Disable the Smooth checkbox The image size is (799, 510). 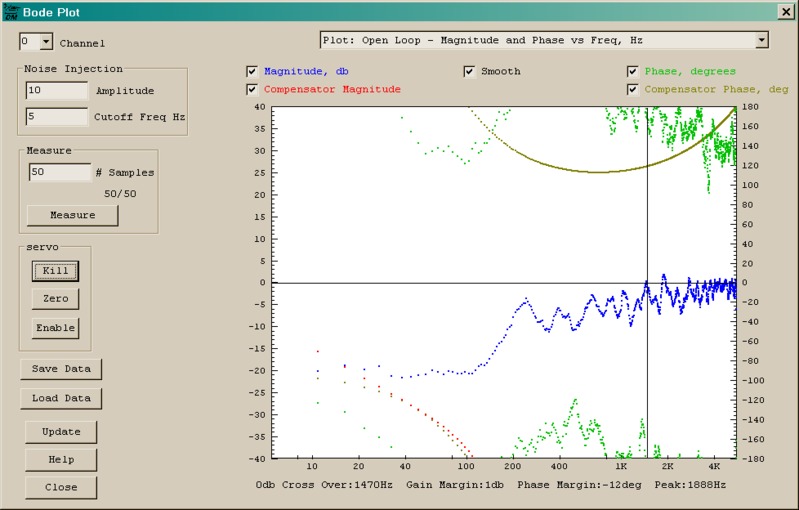469,72
